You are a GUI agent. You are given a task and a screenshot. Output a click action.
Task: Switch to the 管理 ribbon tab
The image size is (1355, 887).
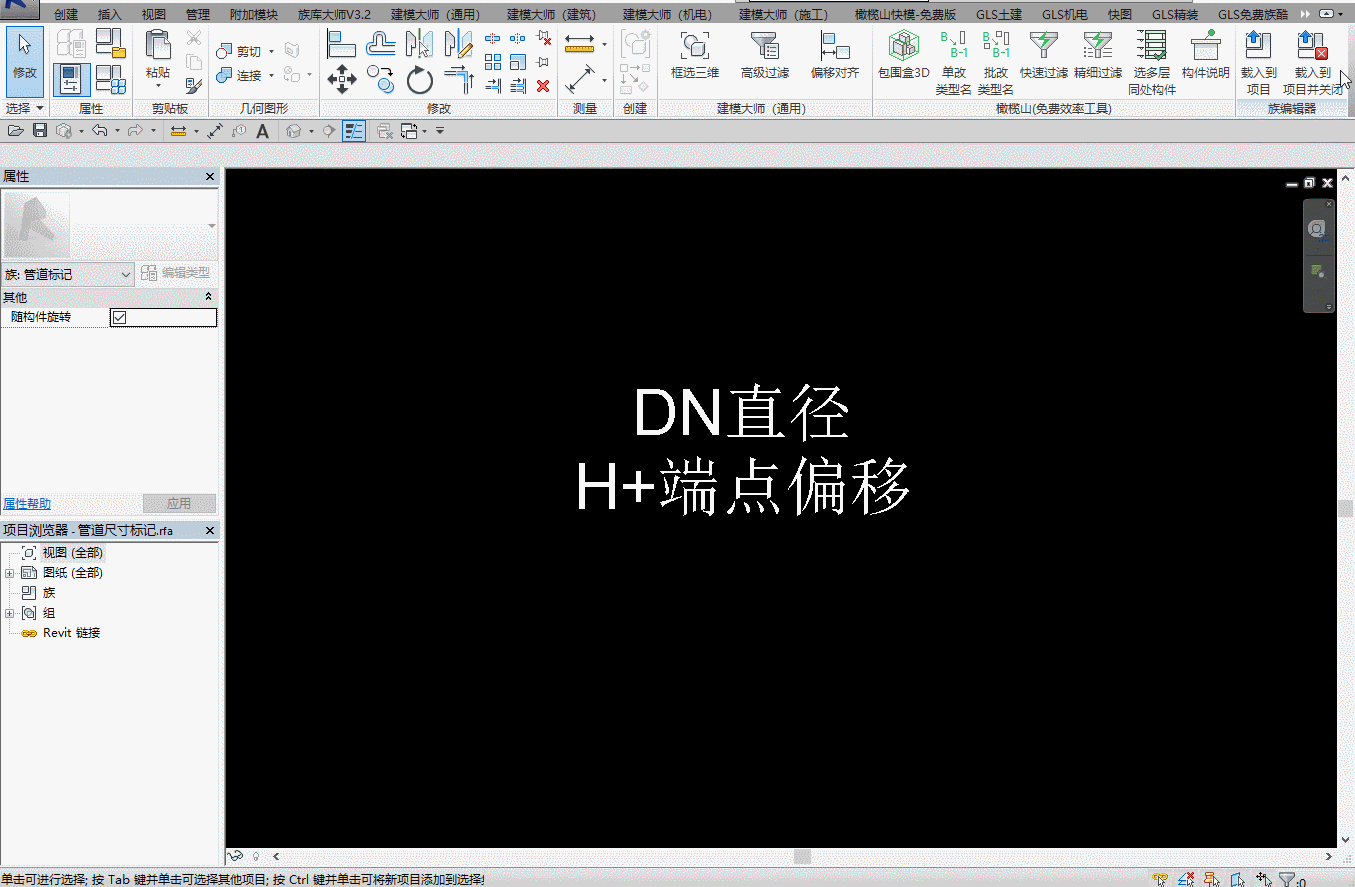coord(198,15)
